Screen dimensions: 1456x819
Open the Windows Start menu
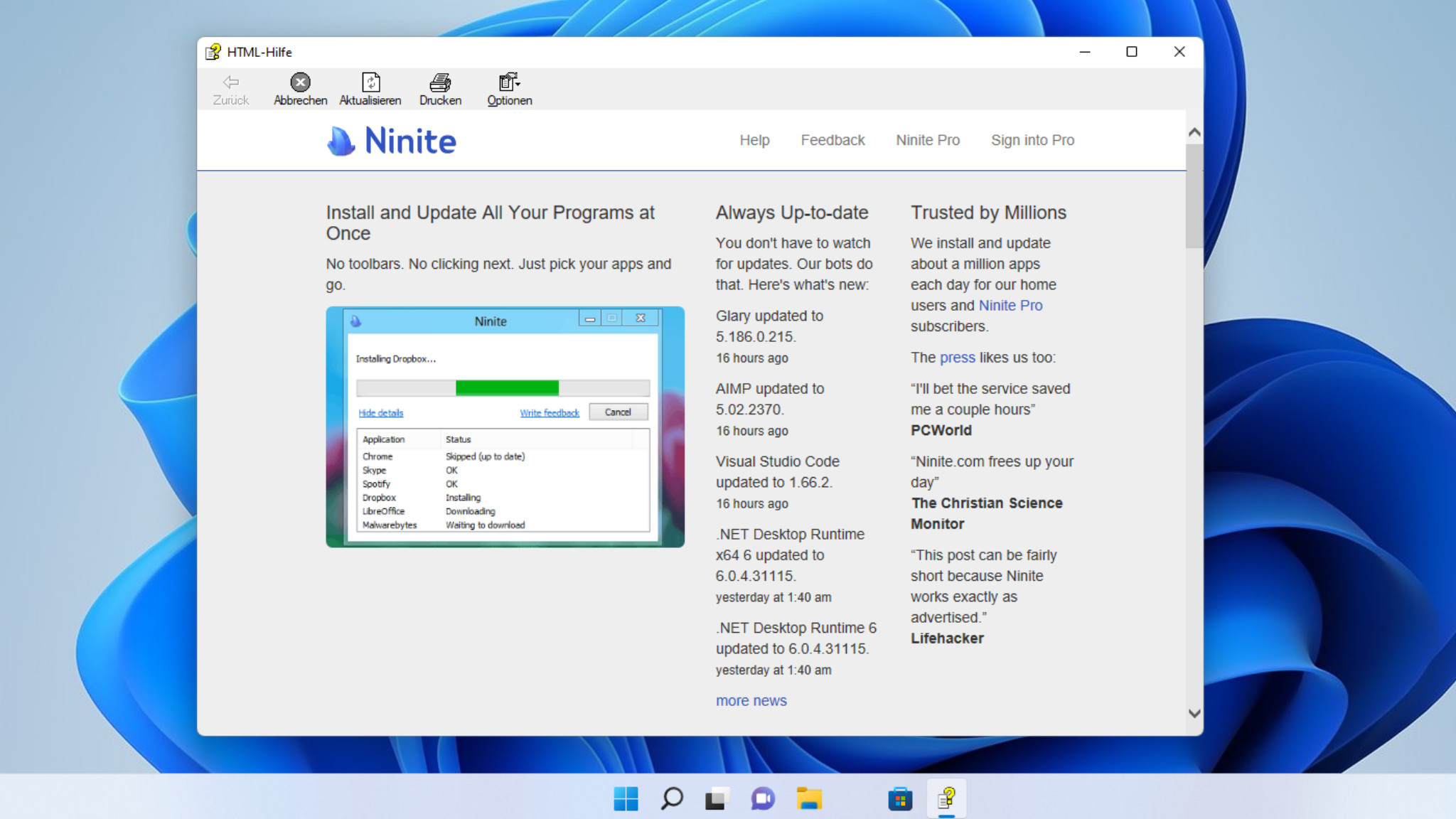[x=626, y=798]
